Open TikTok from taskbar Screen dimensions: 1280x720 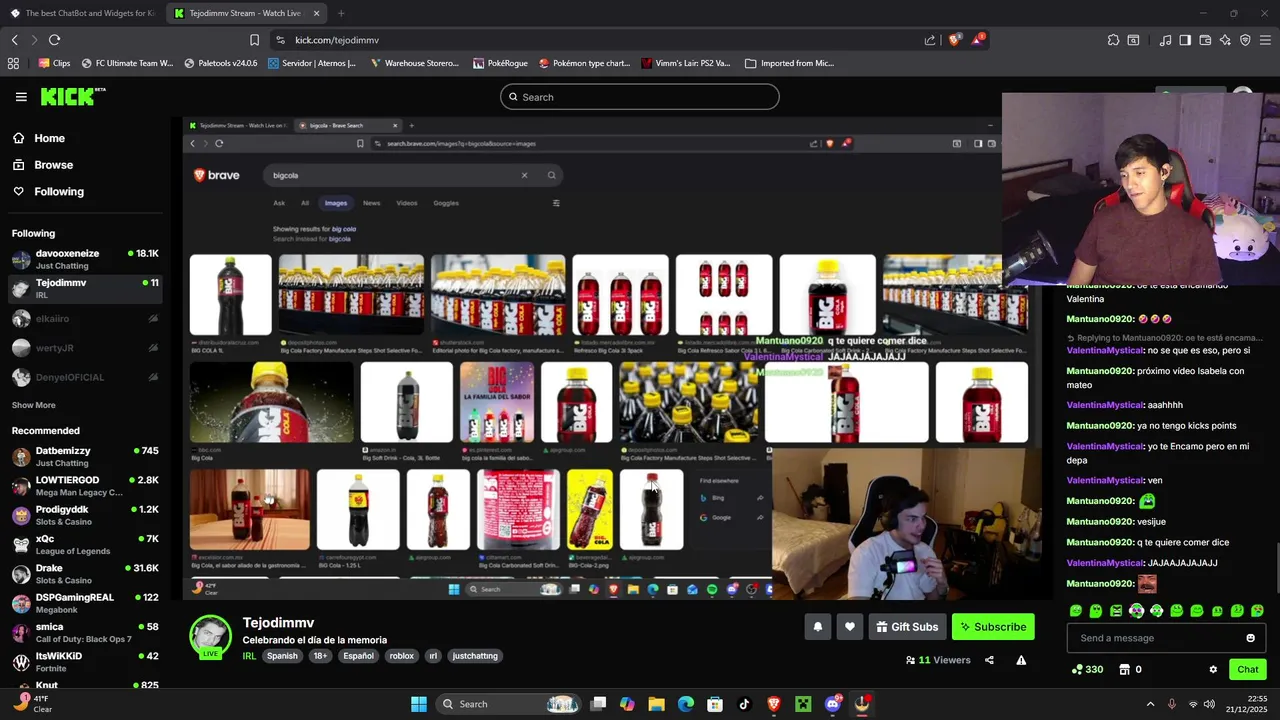744,704
